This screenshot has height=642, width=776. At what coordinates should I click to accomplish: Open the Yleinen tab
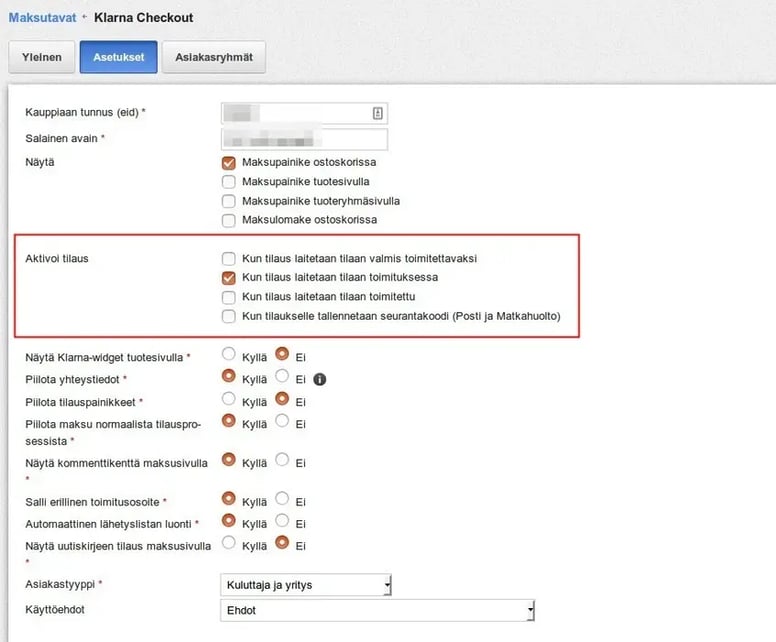point(42,57)
